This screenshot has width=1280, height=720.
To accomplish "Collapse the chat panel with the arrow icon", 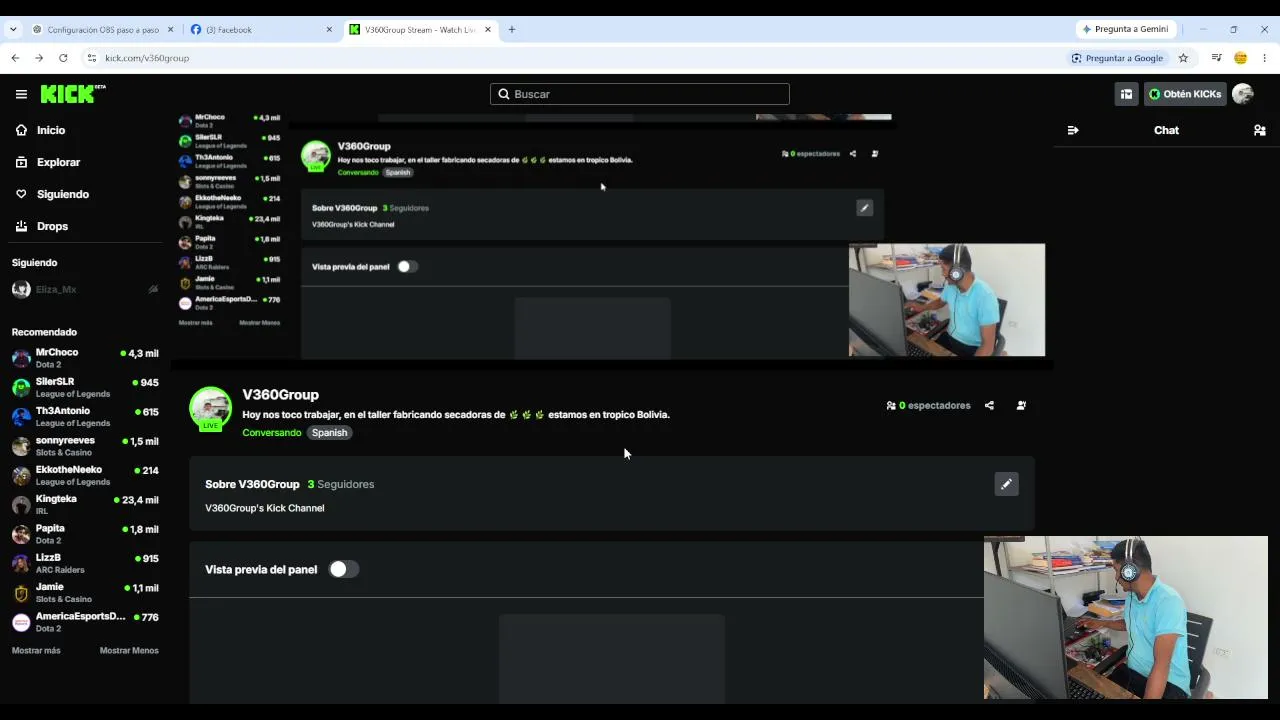I will coord(1073,130).
